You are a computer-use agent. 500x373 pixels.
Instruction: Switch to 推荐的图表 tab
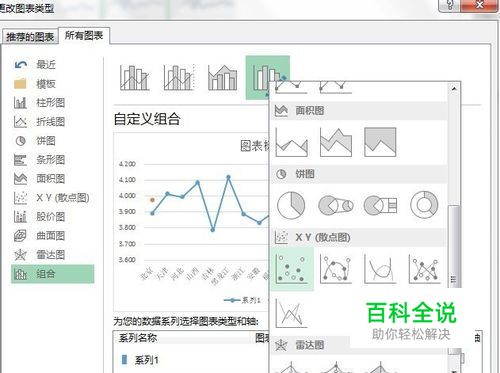coord(30,37)
